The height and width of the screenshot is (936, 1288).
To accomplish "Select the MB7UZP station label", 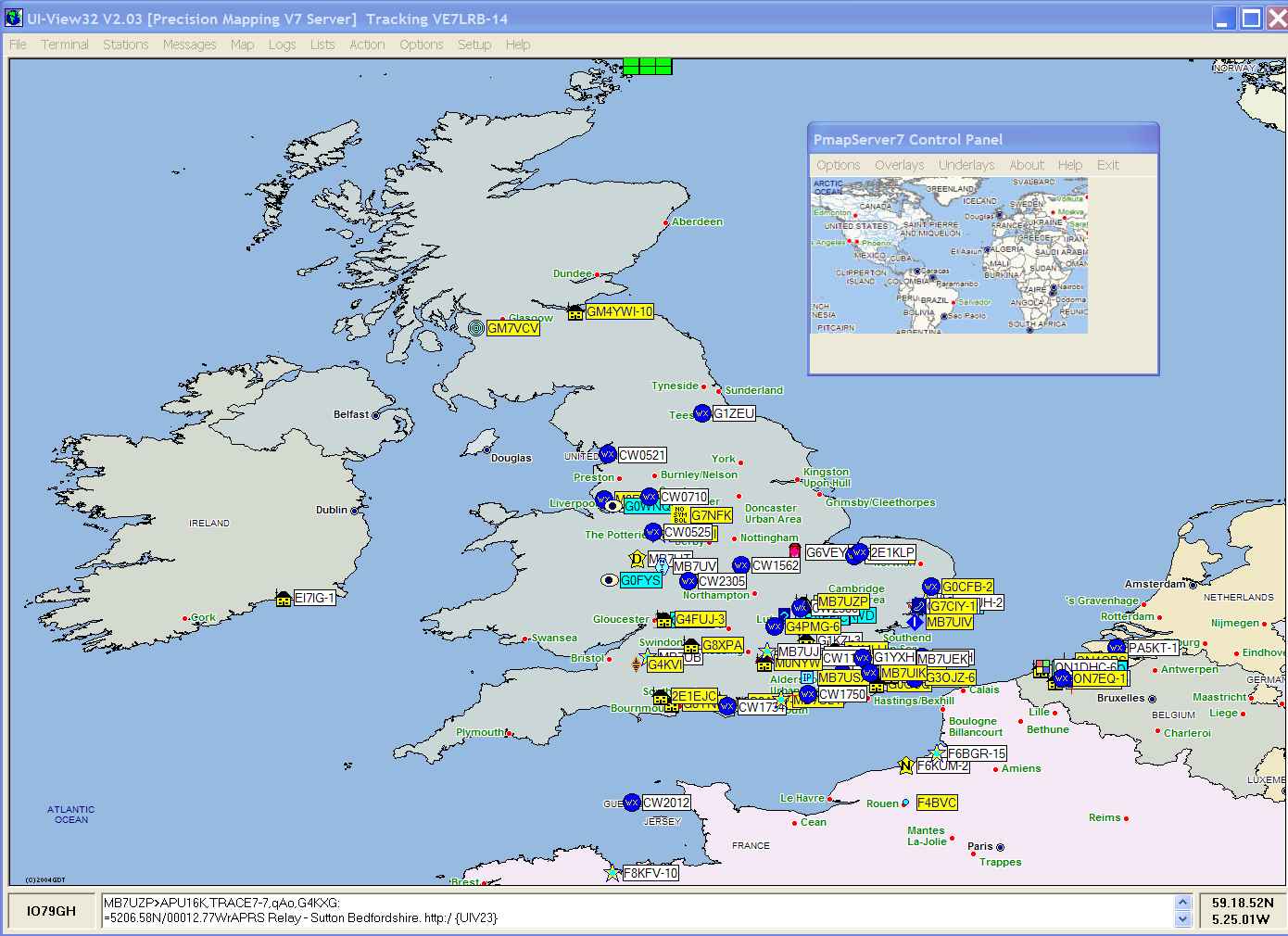I will tap(842, 601).
